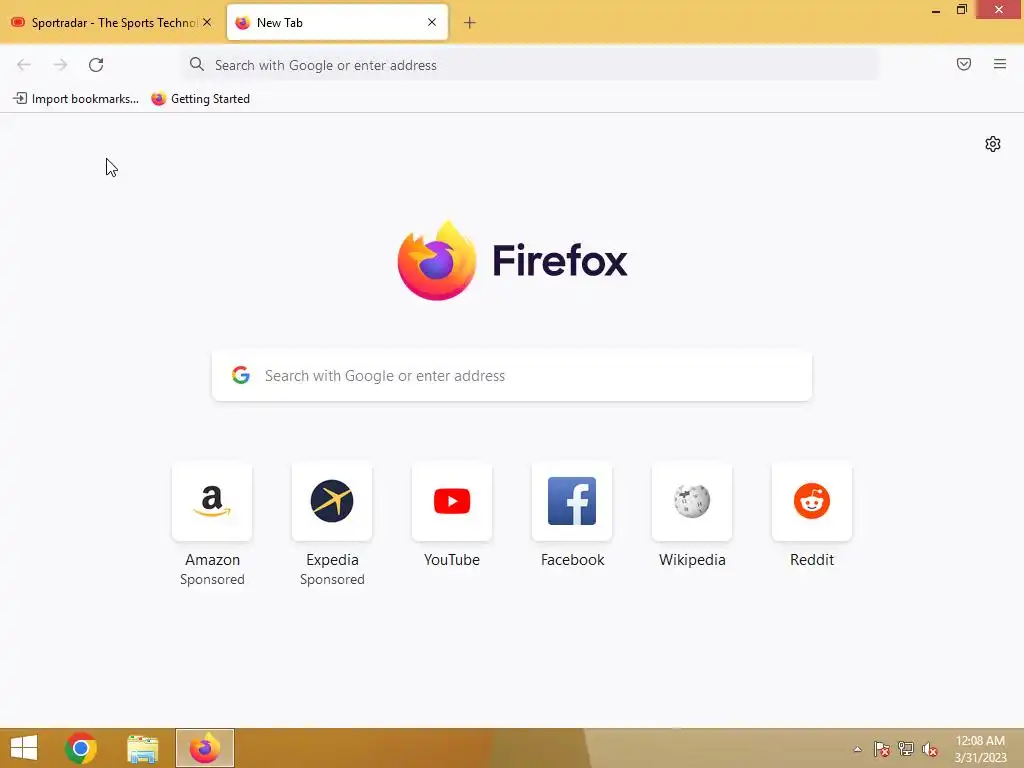Click the YouTube label text

point(452,560)
